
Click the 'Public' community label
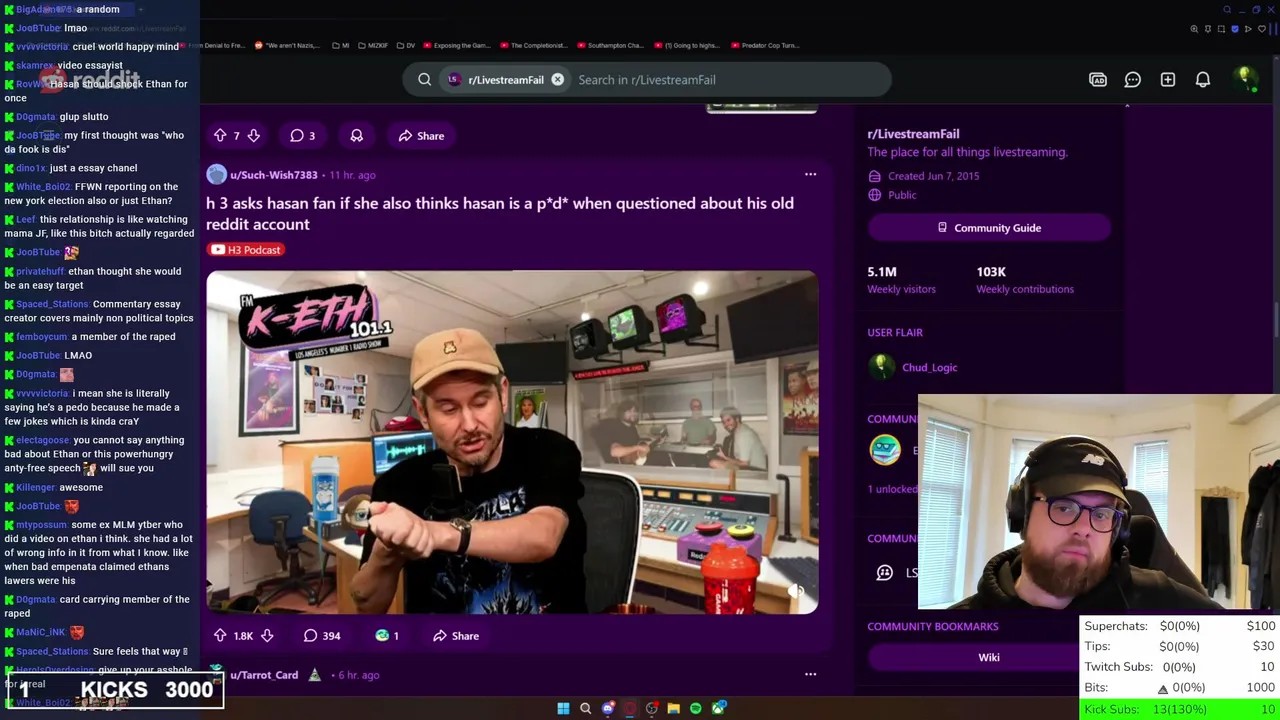tap(901, 195)
